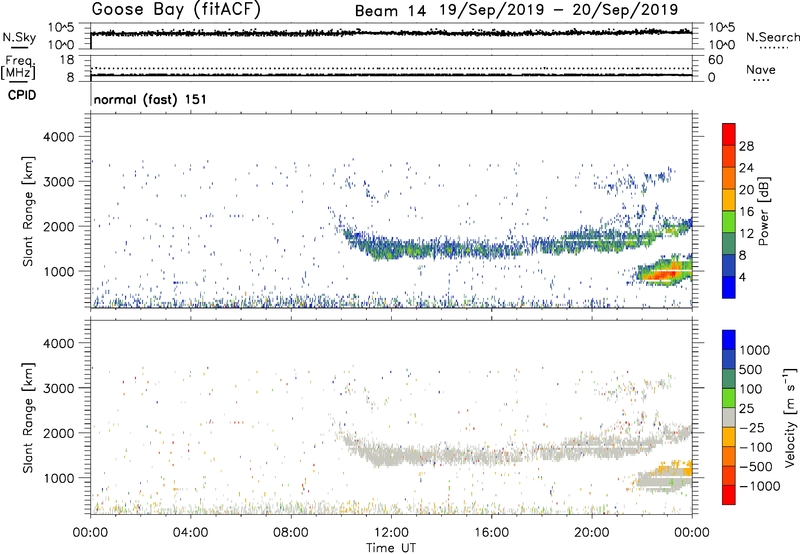This screenshot has height=554, width=800.
Task: Click the 'Freq. [MHz]' axis label
Action: 18,68
